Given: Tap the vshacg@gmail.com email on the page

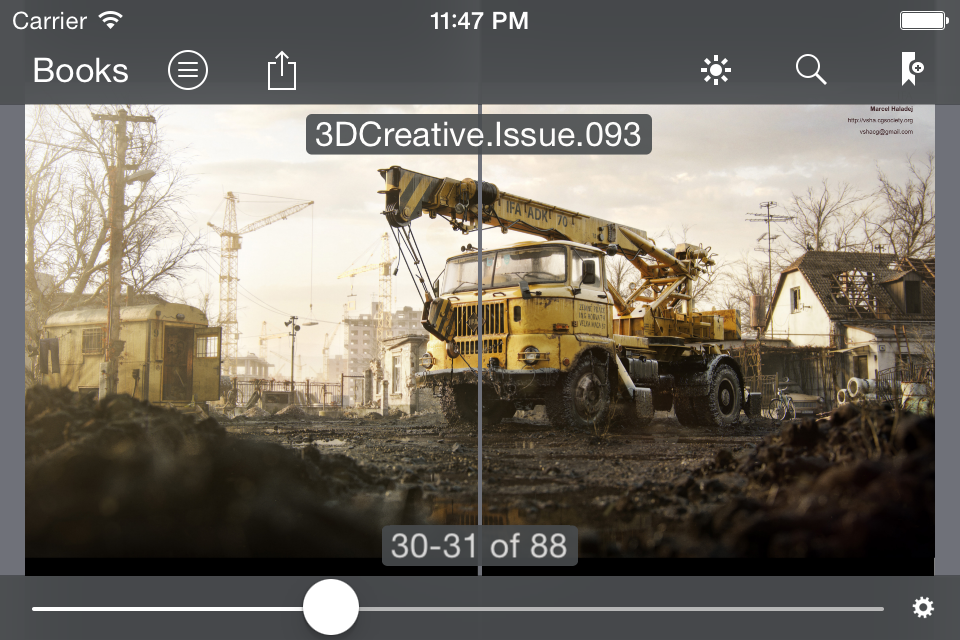Looking at the screenshot, I should (x=887, y=131).
